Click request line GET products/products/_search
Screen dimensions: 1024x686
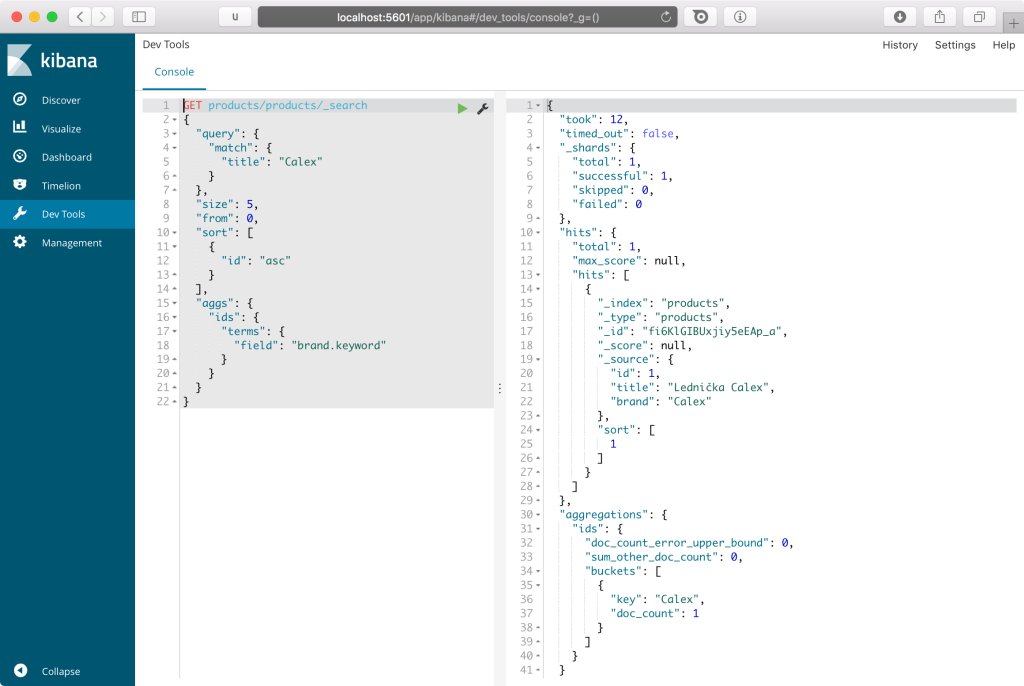pos(275,105)
